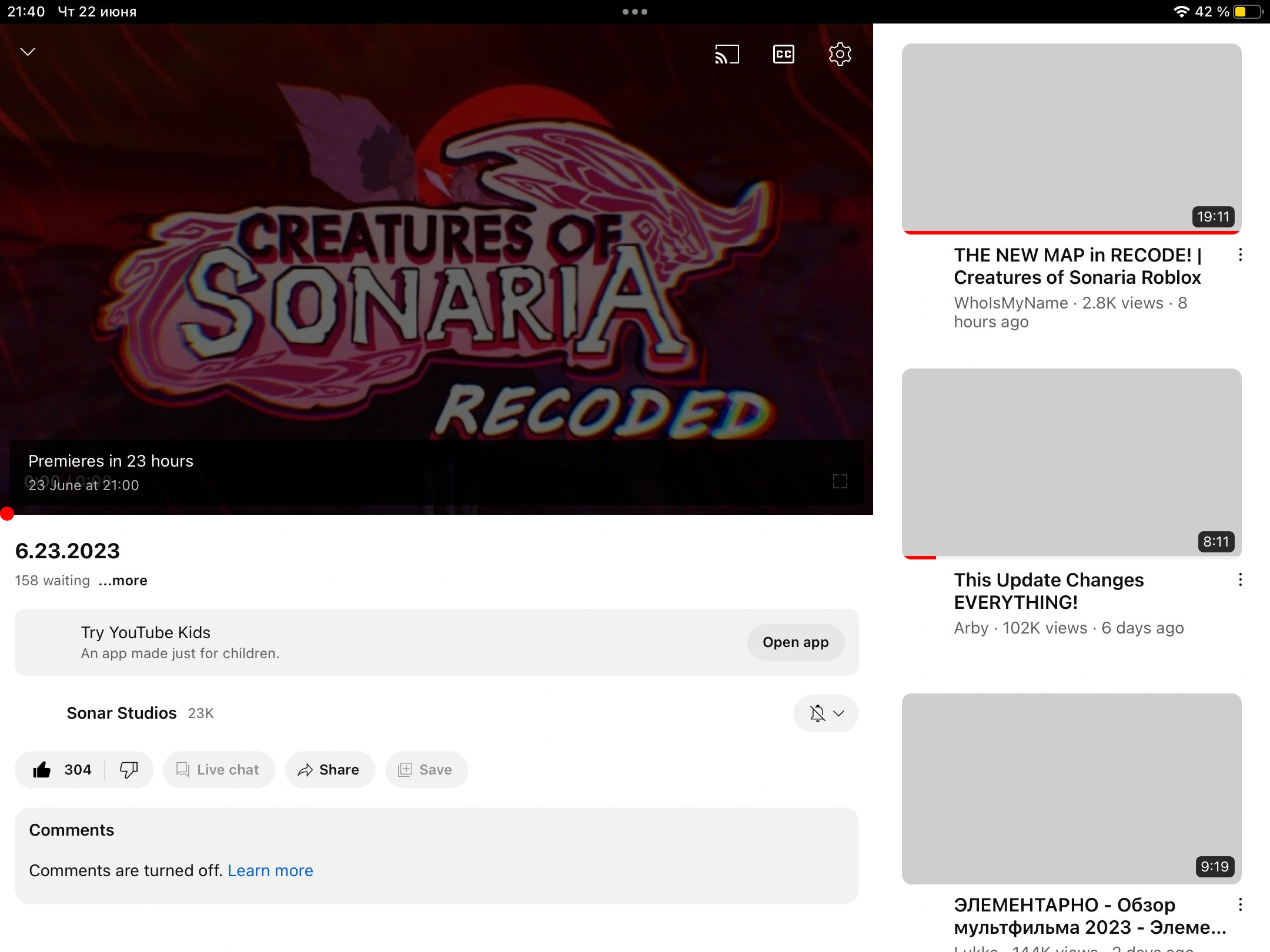Dislike the video with thumbs down
Screen dimensions: 1270x952
pos(129,769)
